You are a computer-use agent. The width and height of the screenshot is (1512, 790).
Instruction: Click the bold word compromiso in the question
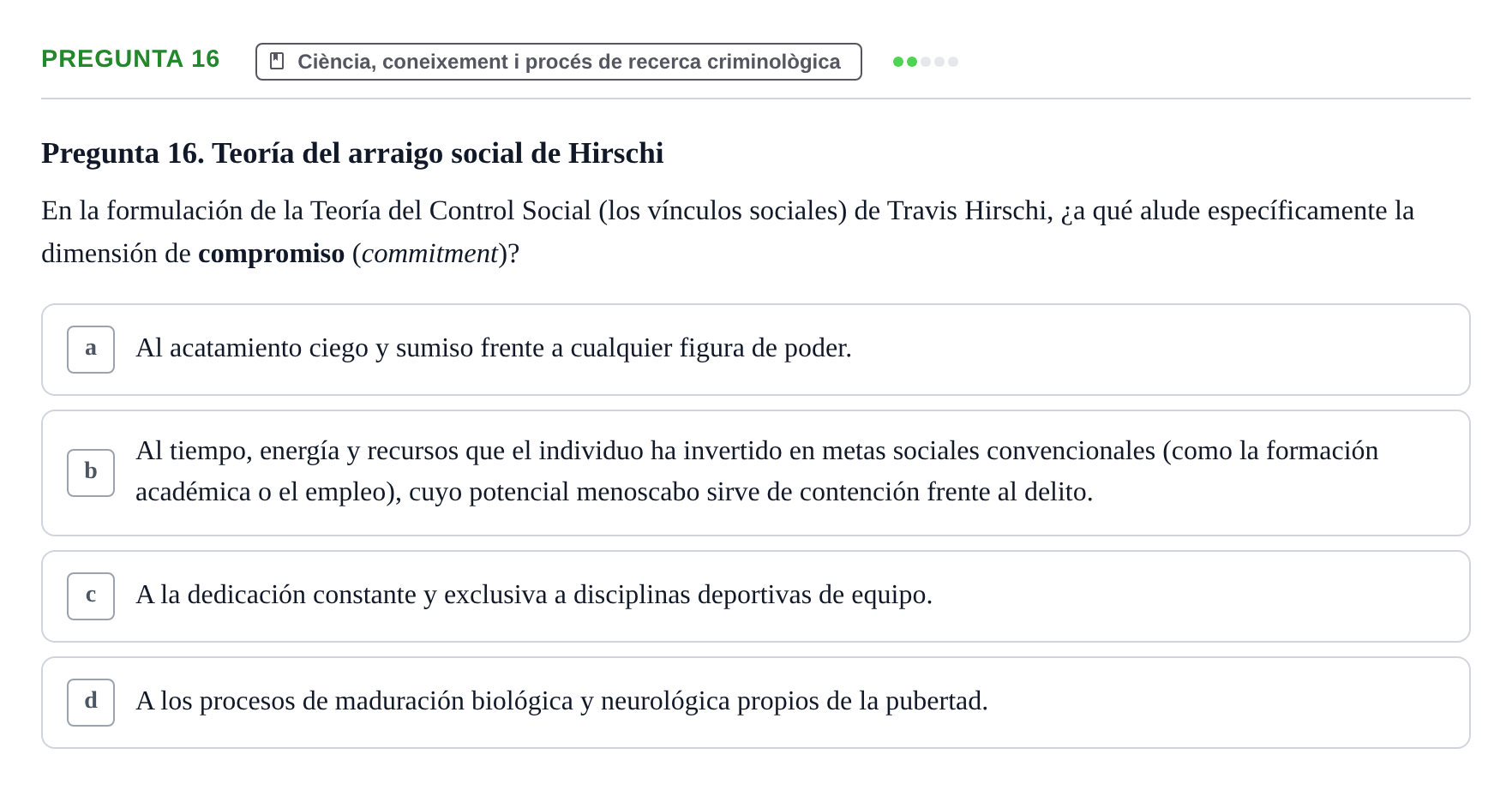271,254
